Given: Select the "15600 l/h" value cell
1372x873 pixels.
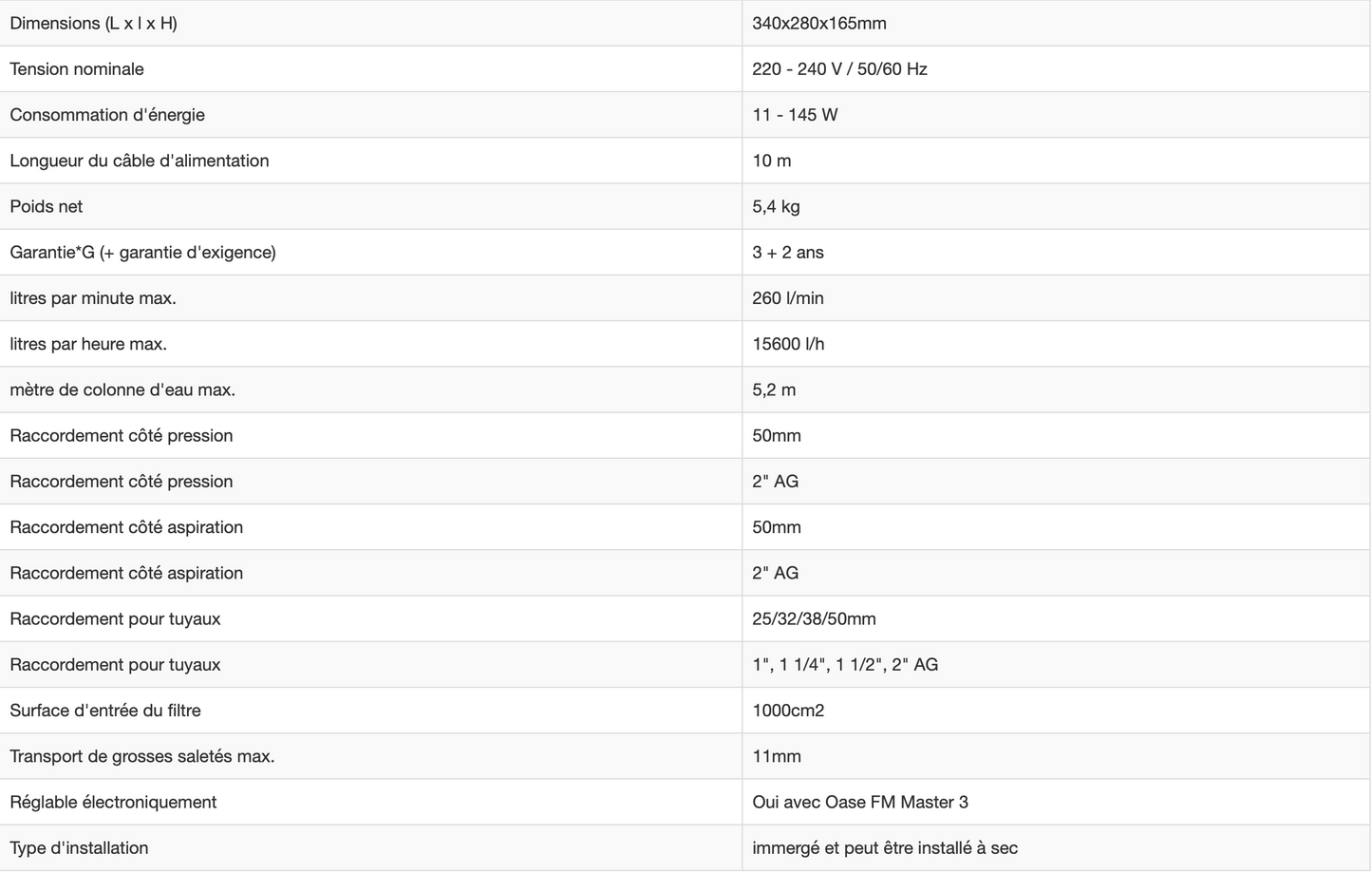Looking at the screenshot, I should click(788, 344).
